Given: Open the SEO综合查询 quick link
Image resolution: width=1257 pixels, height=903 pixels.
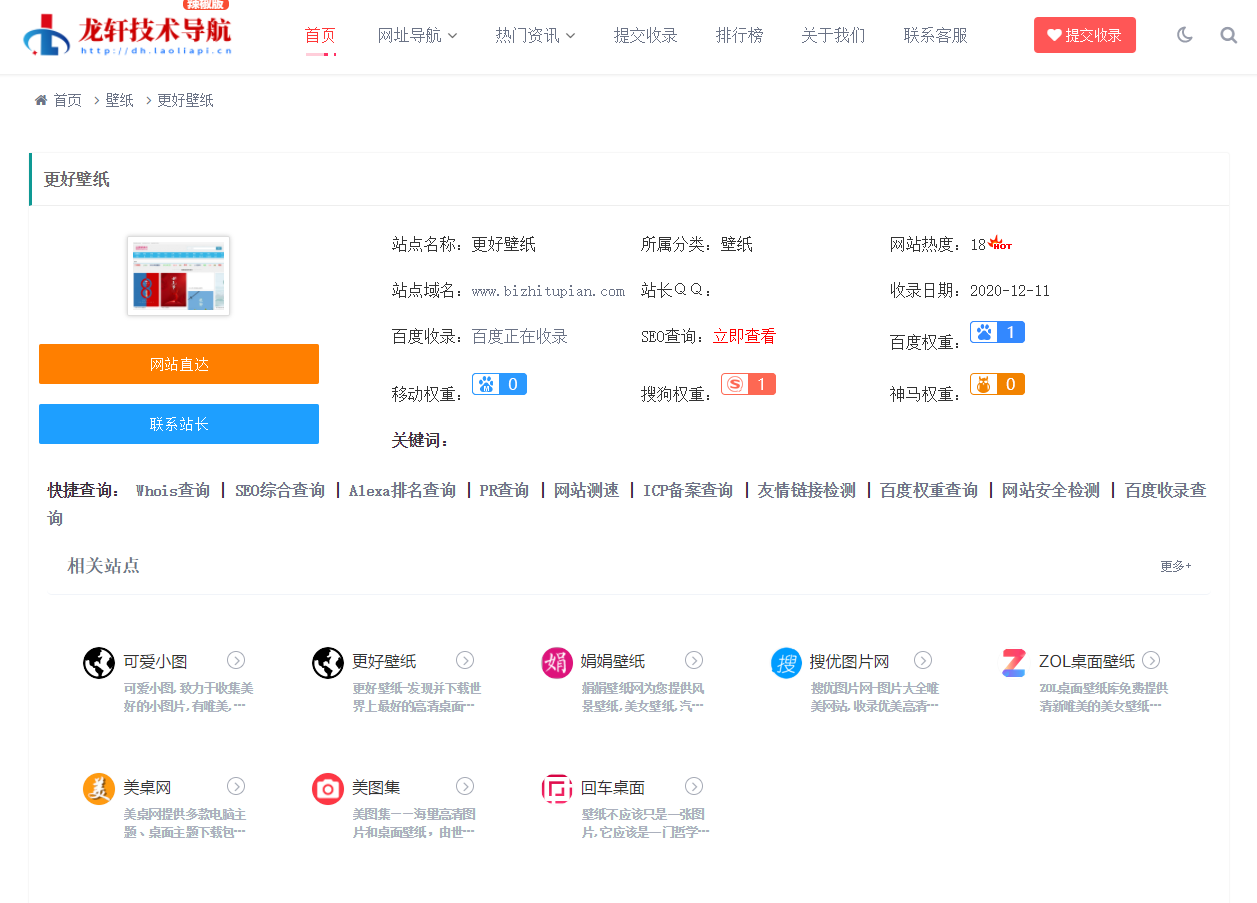Looking at the screenshot, I should [280, 490].
